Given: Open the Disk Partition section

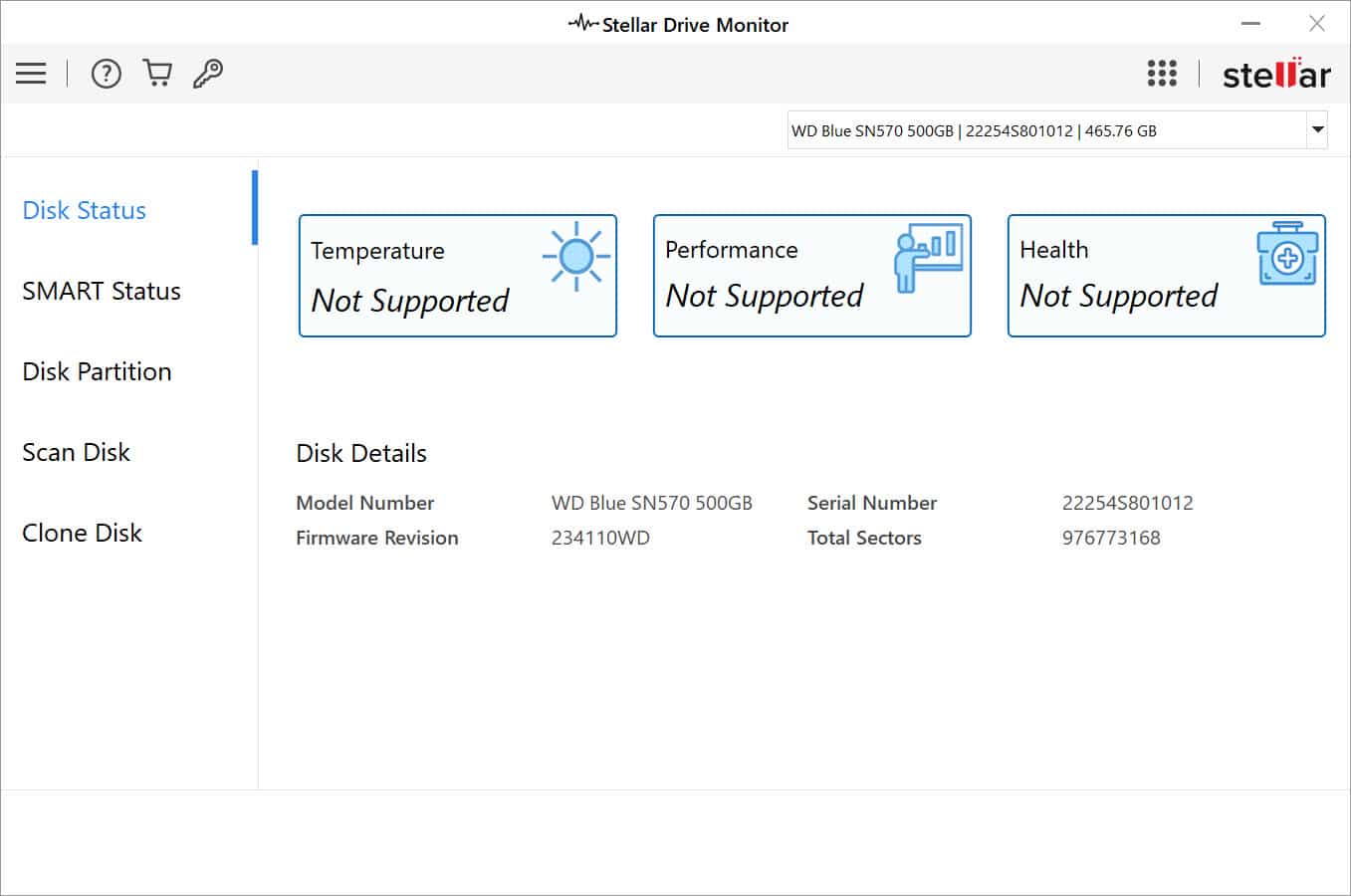Looking at the screenshot, I should point(96,371).
